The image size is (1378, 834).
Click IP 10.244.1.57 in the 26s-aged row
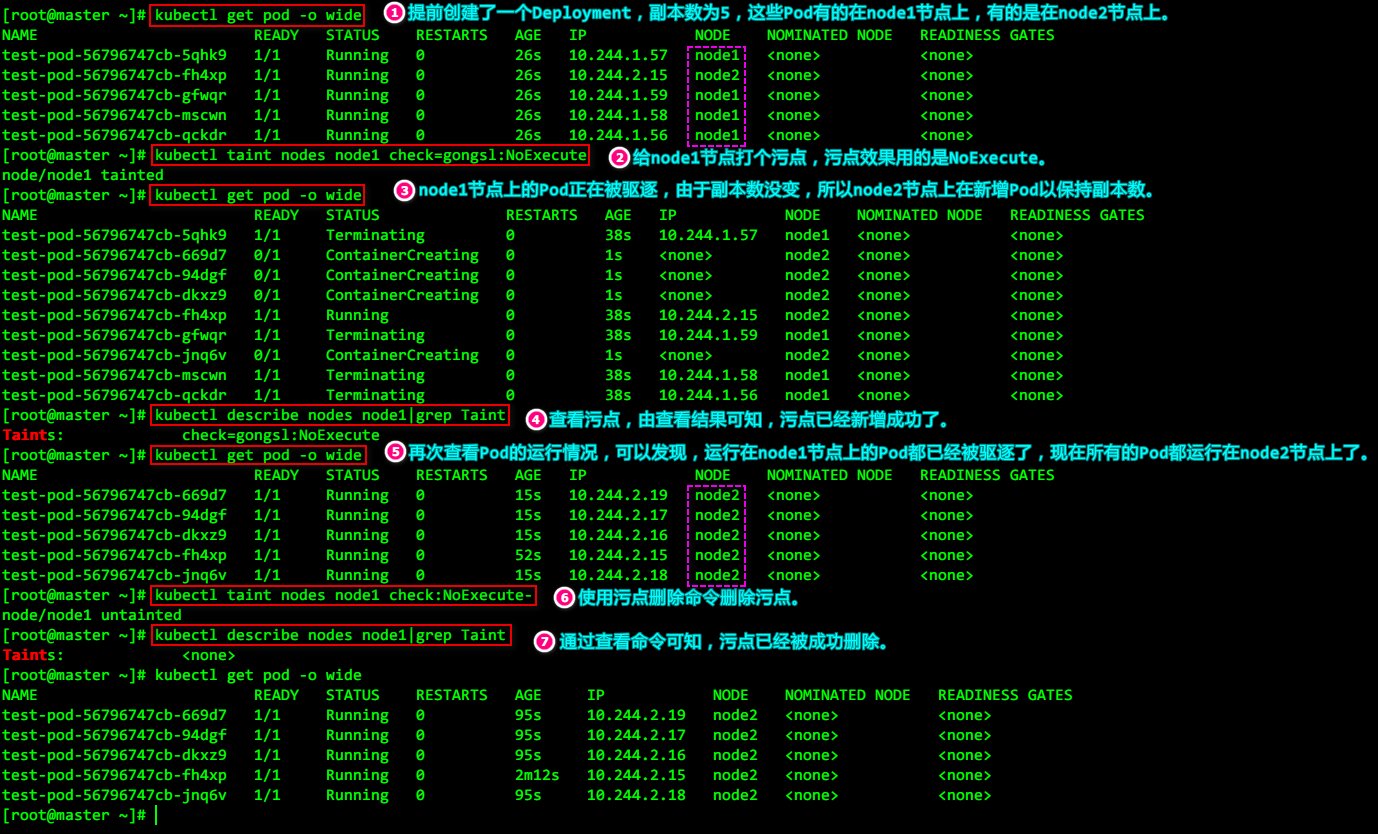[618, 55]
